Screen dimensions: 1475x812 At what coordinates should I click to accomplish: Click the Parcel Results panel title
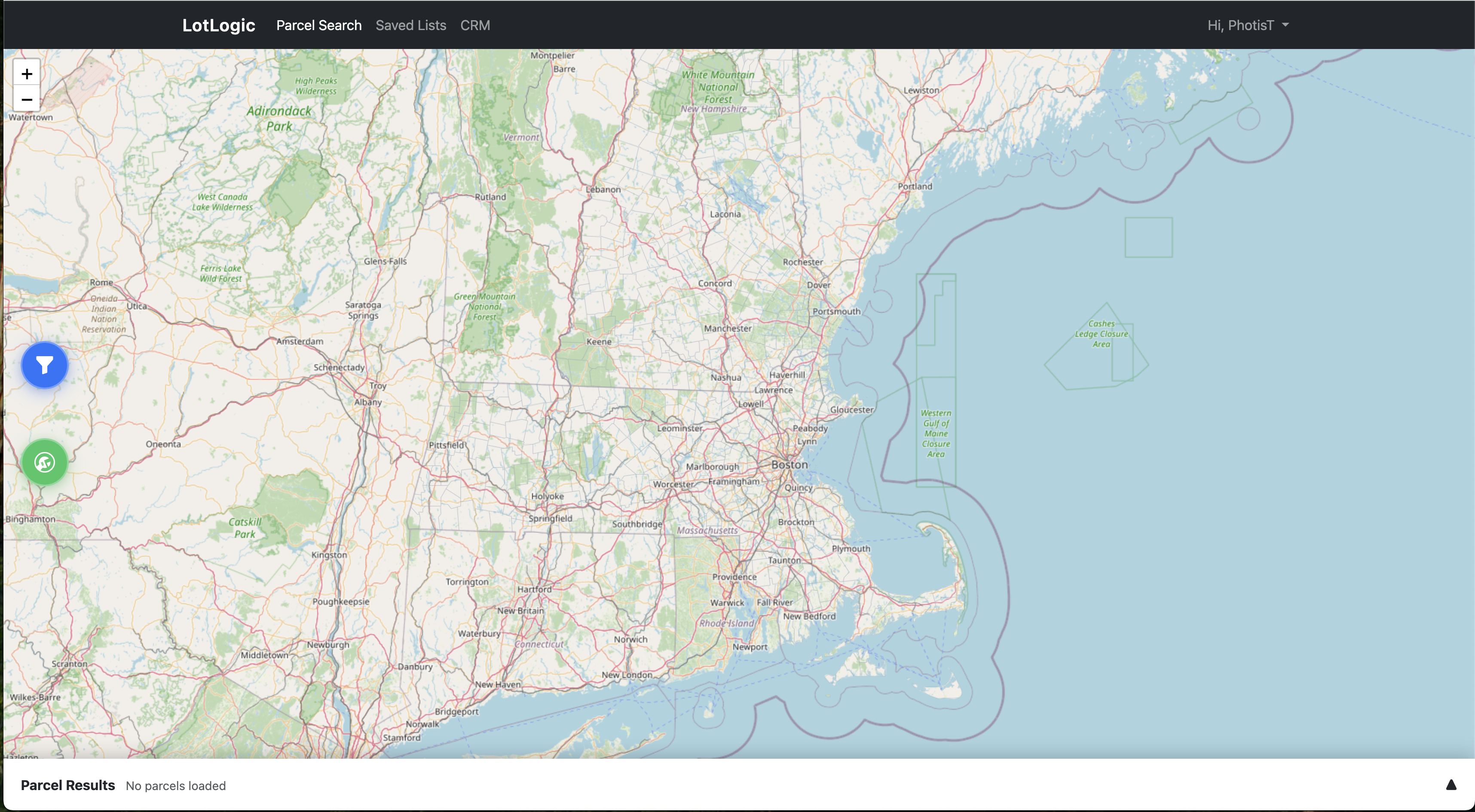click(x=67, y=785)
